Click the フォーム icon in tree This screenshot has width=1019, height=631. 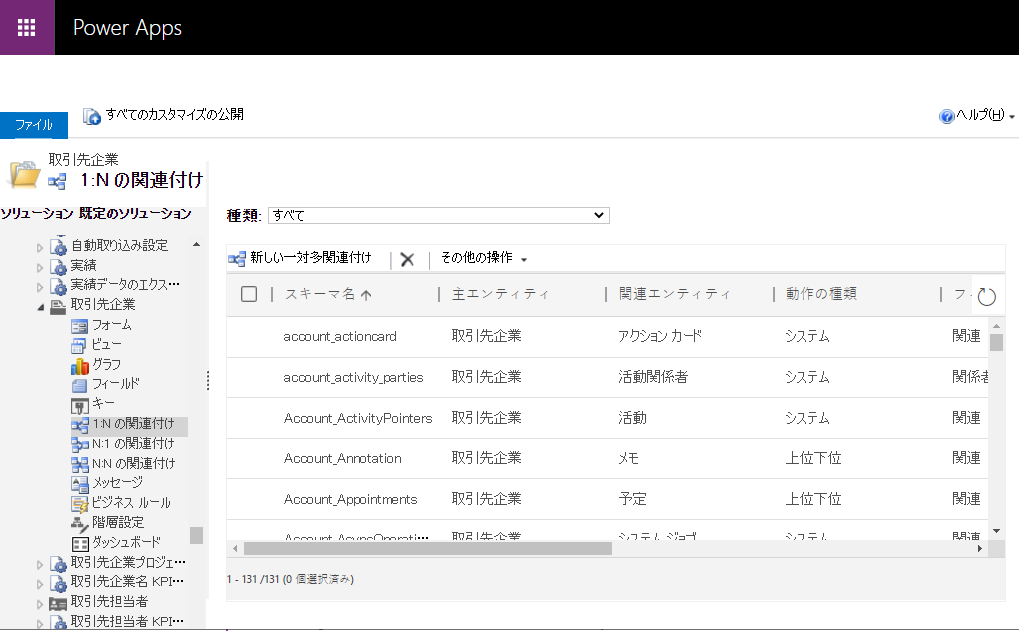[80, 325]
